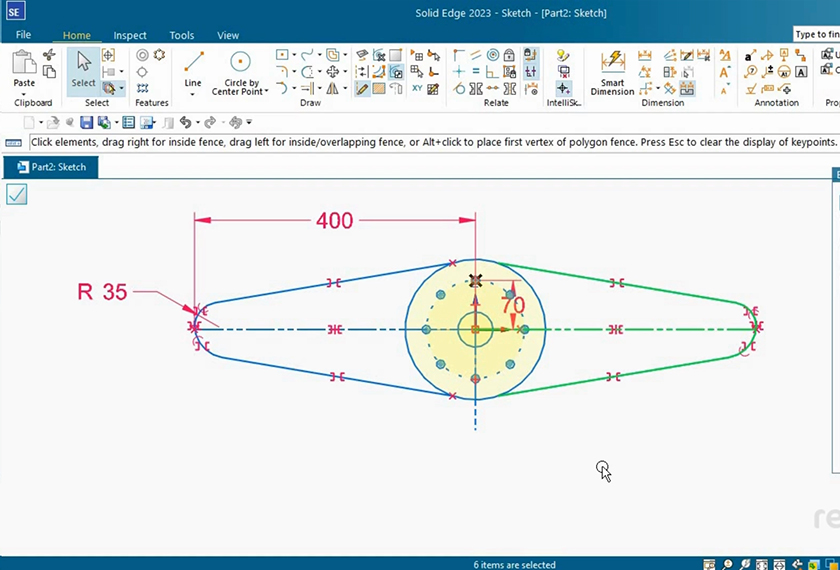Viewport: 840px width, 570px height.
Task: Open the File menu
Action: pyautogui.click(x=23, y=35)
